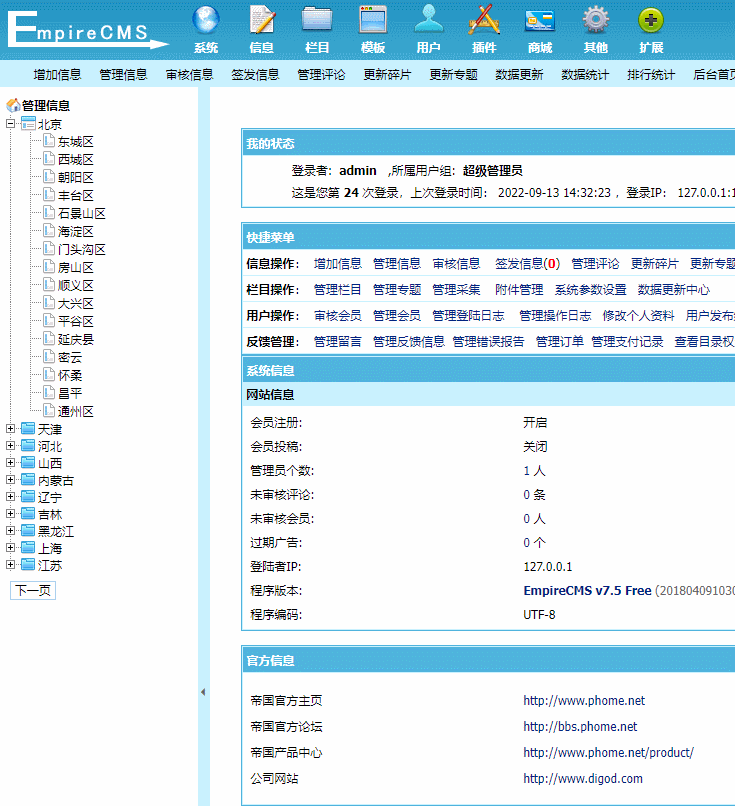
Task: Click the page icon next to 朝阳区
Action: pos(49,177)
